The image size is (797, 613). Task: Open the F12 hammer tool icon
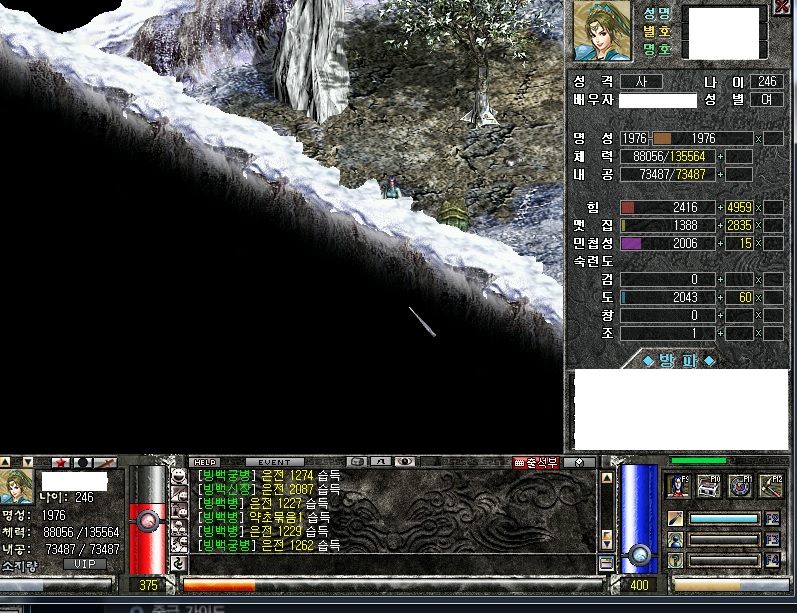click(771, 486)
